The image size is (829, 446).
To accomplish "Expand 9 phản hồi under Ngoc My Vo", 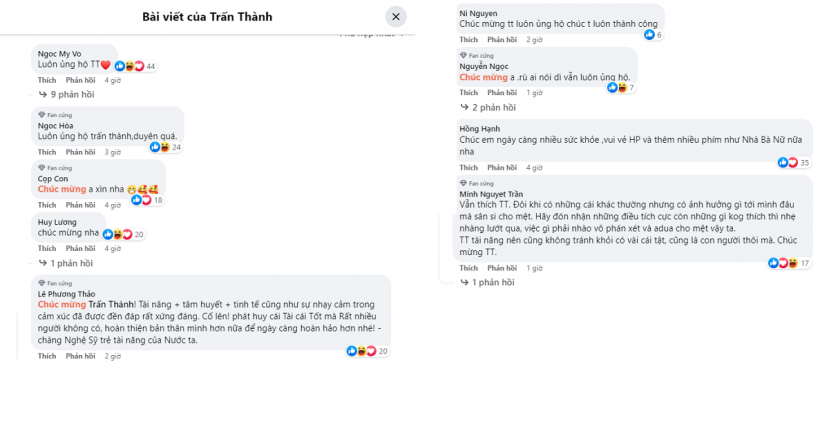I will [x=67, y=95].
